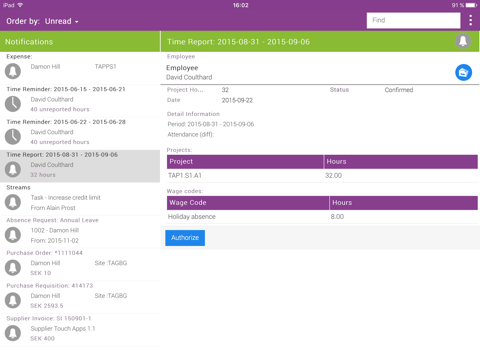
Task: Authorize the time report
Action: click(185, 238)
